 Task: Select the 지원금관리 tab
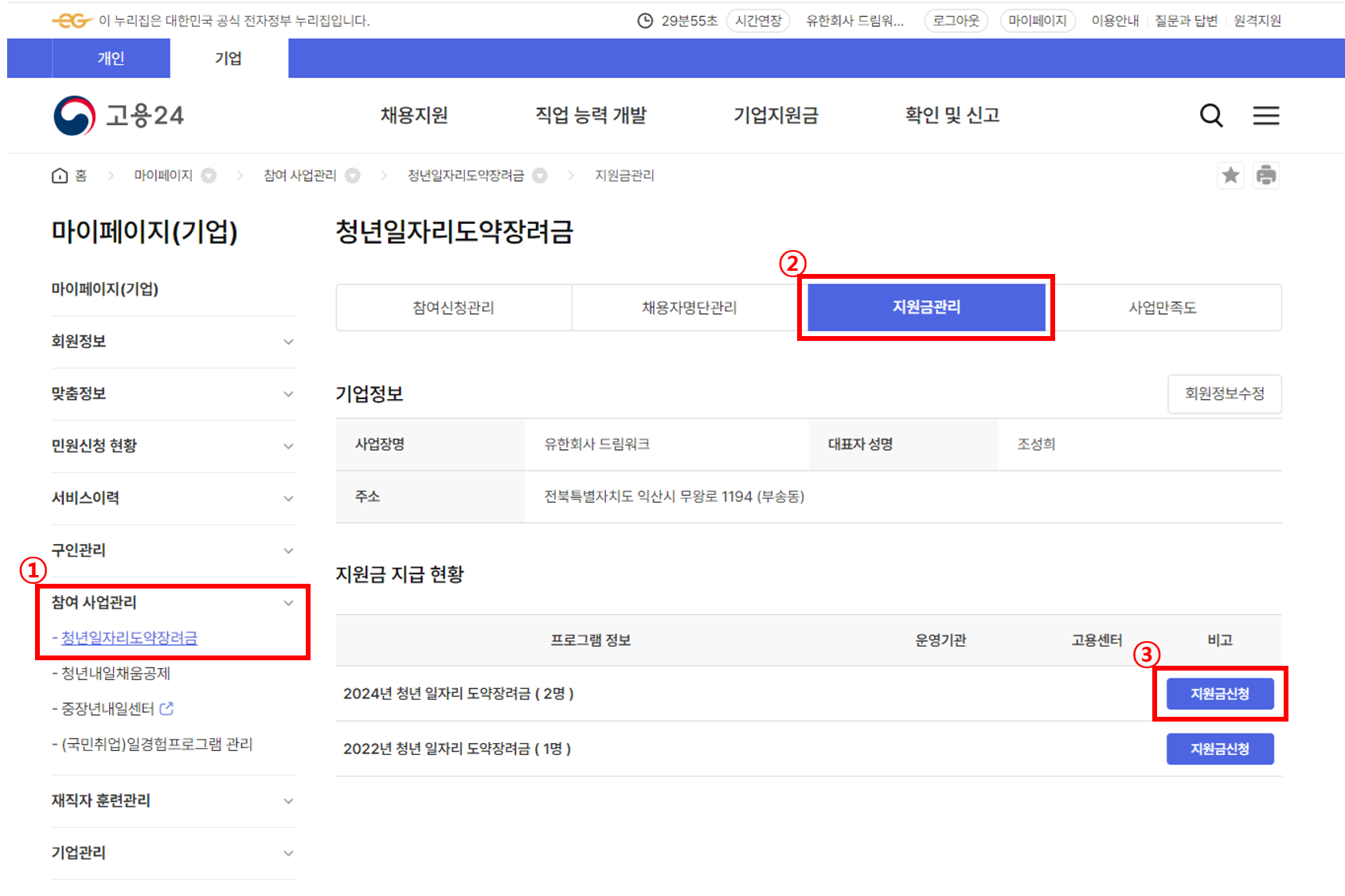926,307
